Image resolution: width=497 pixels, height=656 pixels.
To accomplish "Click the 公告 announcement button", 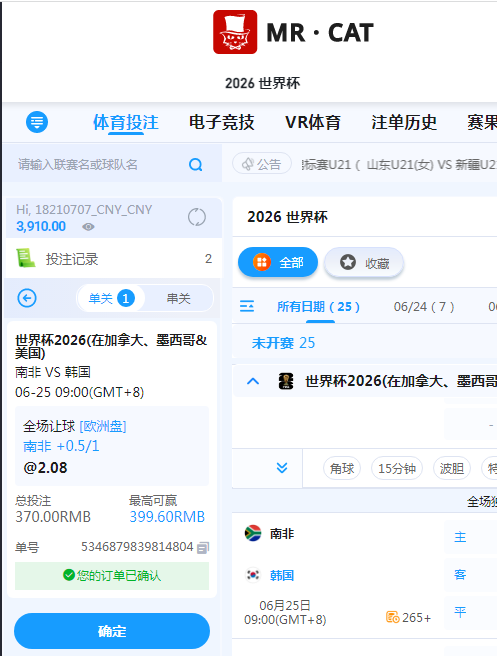I will [262, 164].
